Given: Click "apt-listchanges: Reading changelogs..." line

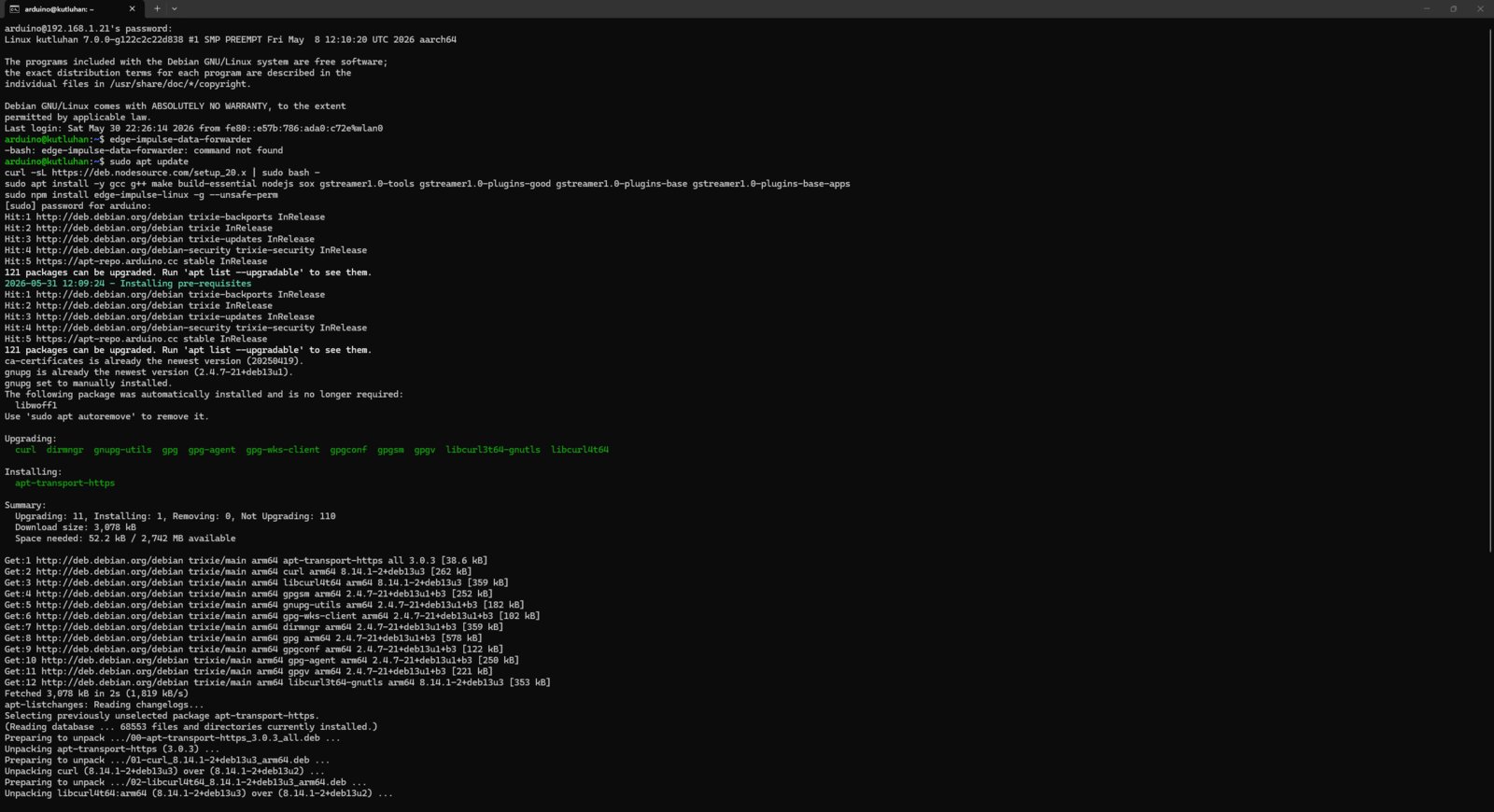Looking at the screenshot, I should 104,705.
